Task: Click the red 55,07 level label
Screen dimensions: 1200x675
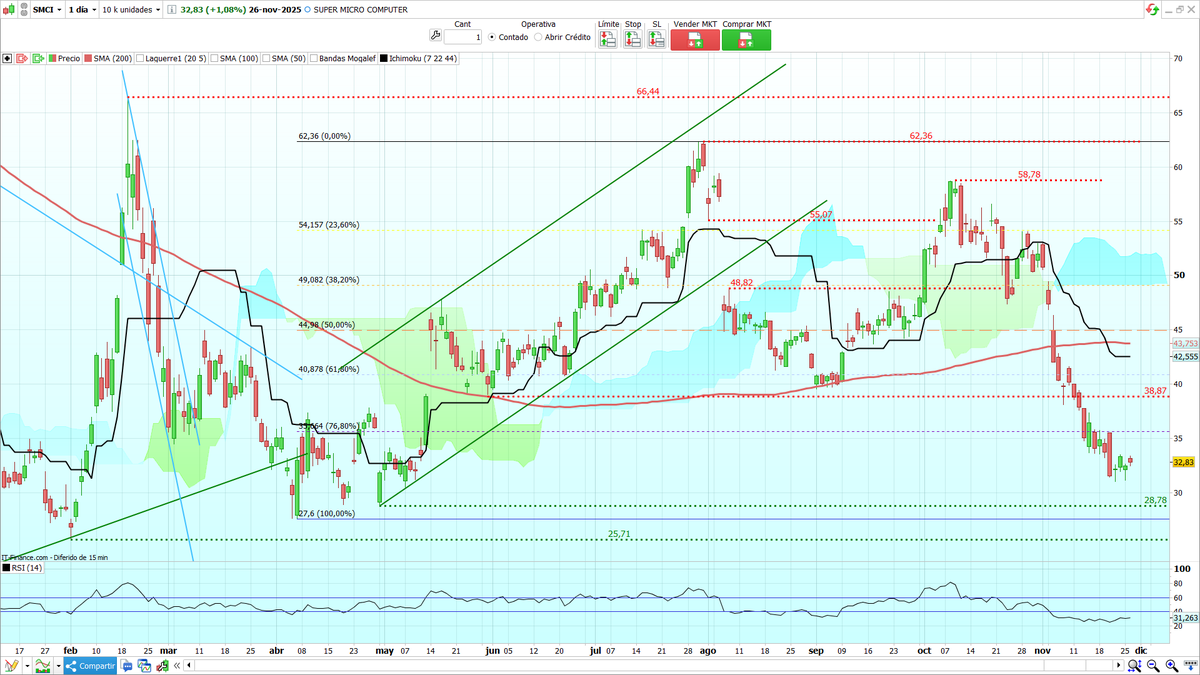Action: click(821, 214)
